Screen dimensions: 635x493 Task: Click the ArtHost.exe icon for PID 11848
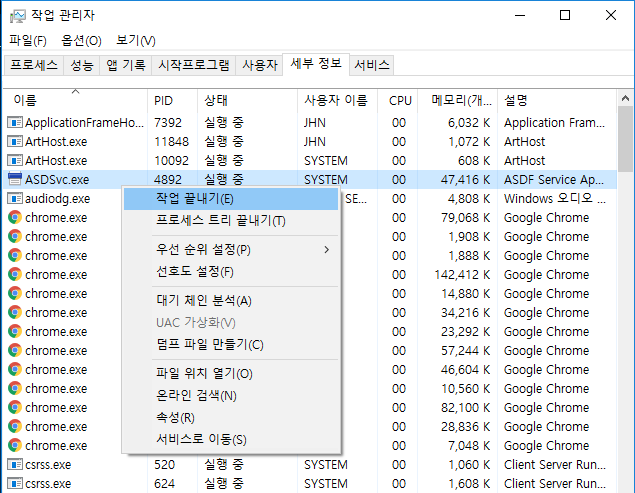click(15, 141)
